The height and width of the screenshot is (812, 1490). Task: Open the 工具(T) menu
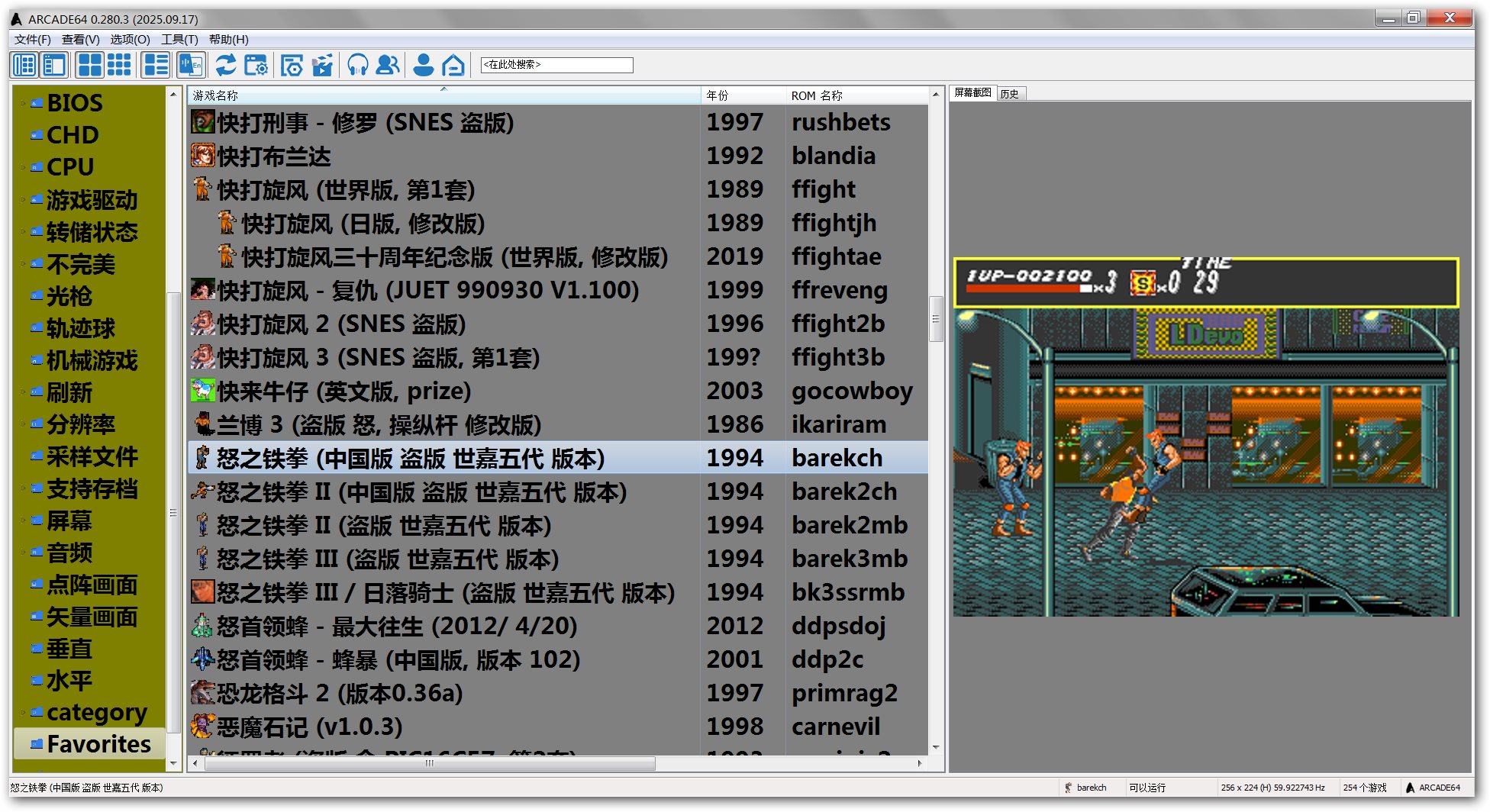[179, 40]
